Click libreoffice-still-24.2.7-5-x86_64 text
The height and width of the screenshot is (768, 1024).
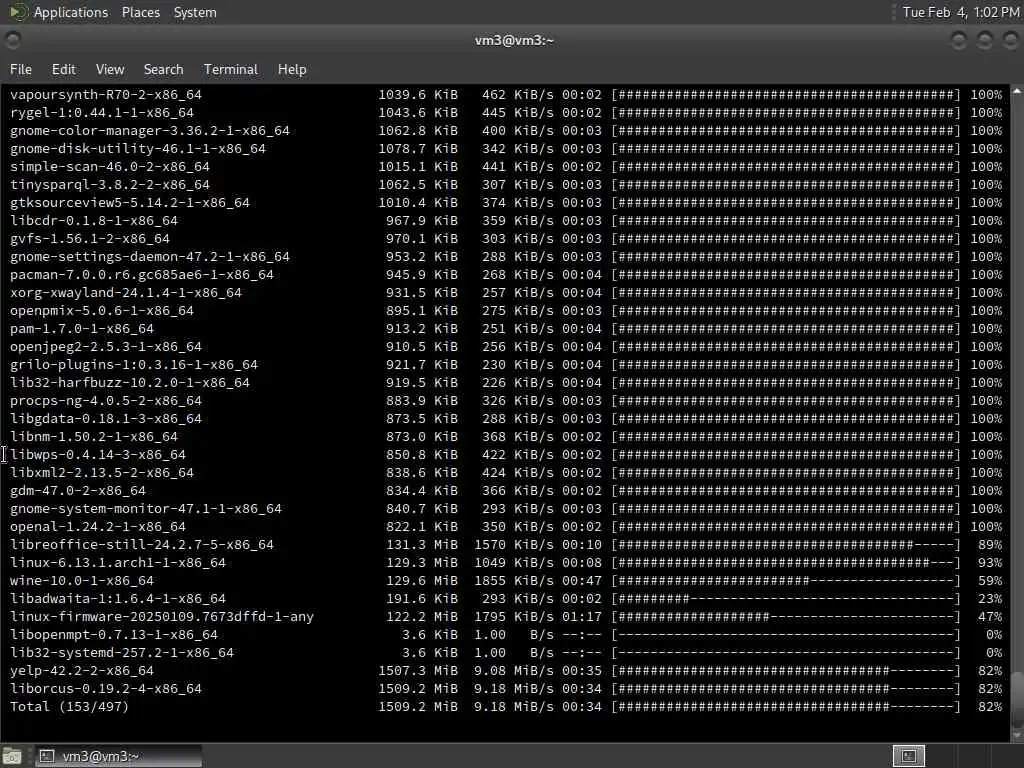tap(142, 545)
